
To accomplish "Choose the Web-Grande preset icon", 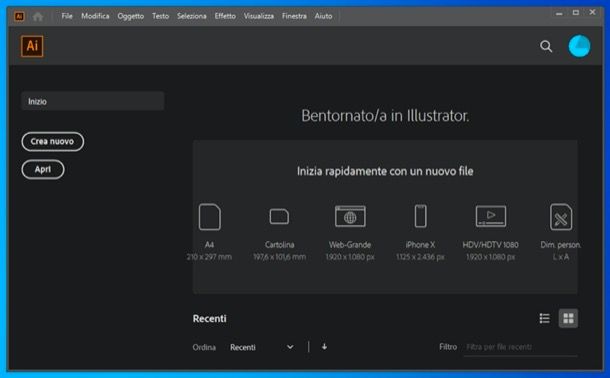I will tap(350, 216).
